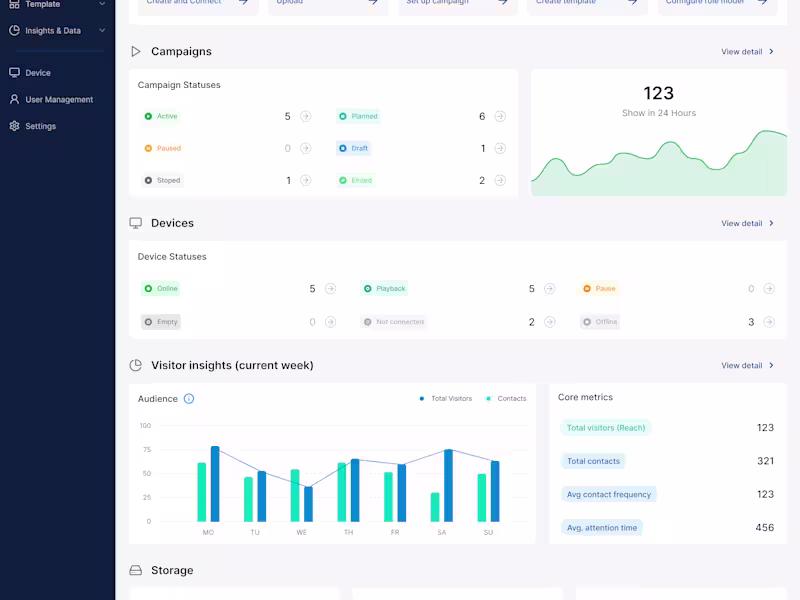Click the clock icon beside Visitor insights heading
This screenshot has width=800, height=600.
[136, 365]
